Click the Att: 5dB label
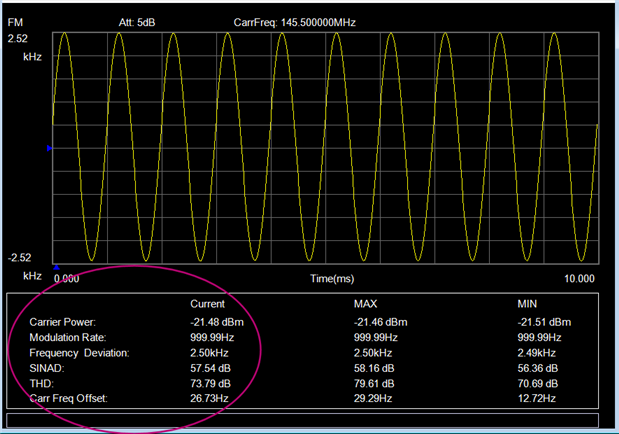This screenshot has width=619, height=434. 137,23
